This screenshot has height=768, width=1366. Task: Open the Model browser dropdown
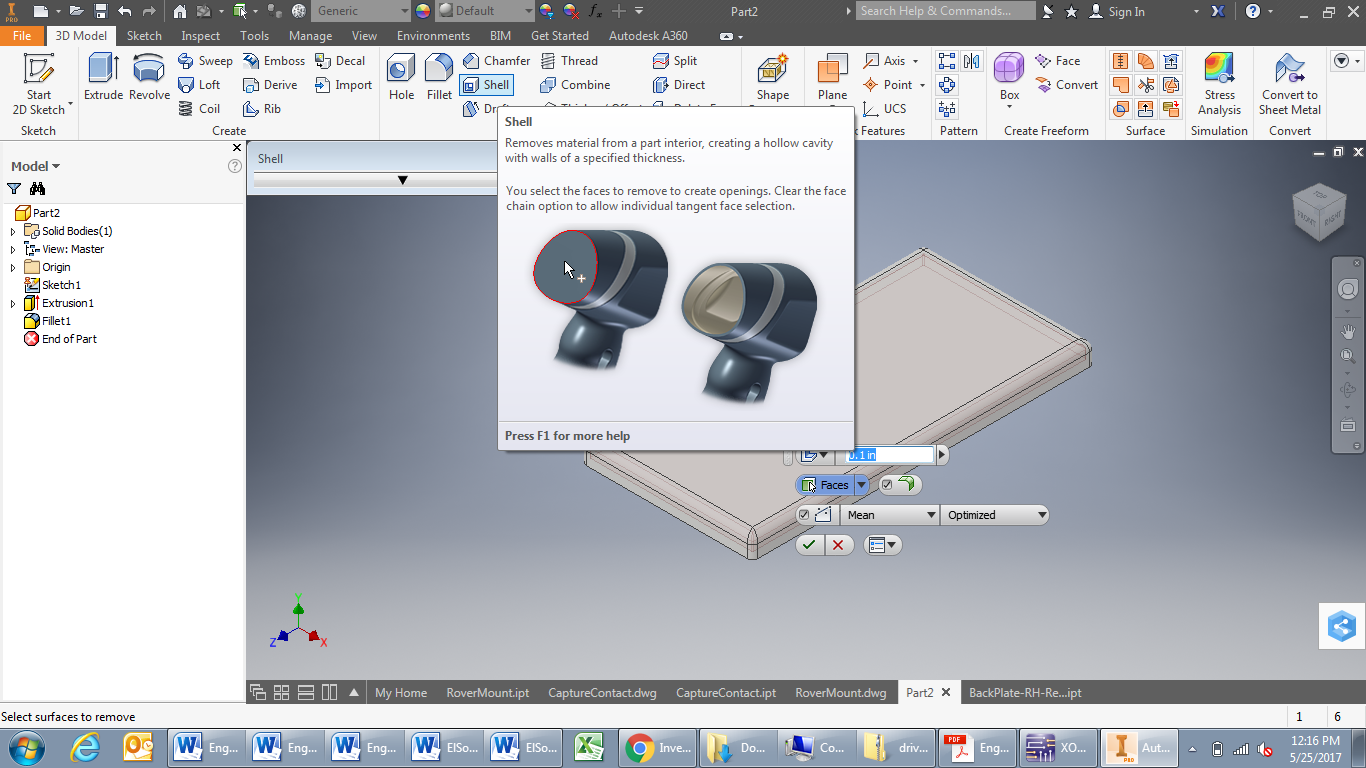36,166
